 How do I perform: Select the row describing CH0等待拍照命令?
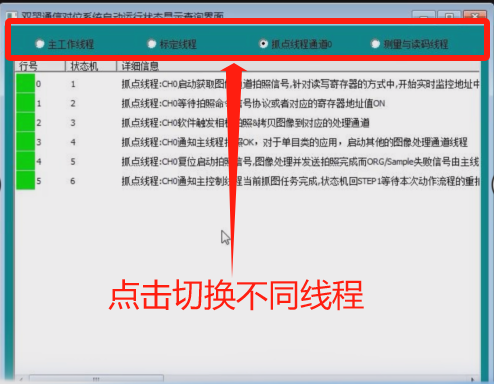tap(247, 103)
